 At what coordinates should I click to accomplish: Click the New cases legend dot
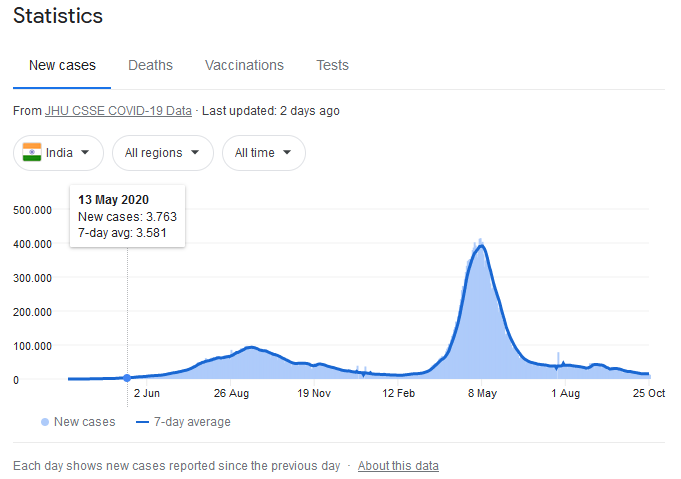click(45, 422)
